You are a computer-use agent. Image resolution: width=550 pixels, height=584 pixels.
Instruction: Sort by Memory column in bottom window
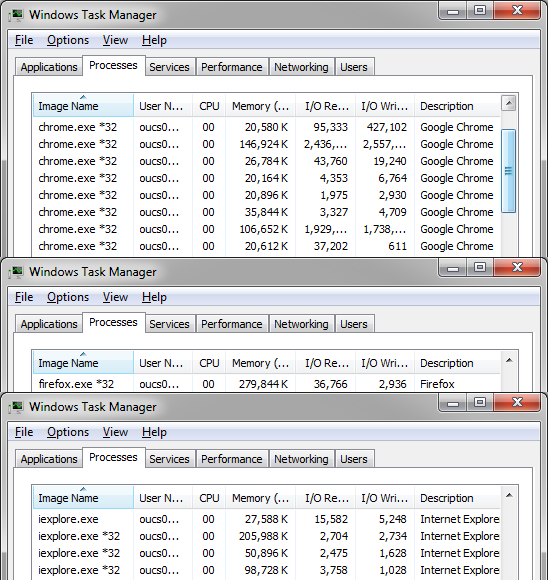(260, 498)
